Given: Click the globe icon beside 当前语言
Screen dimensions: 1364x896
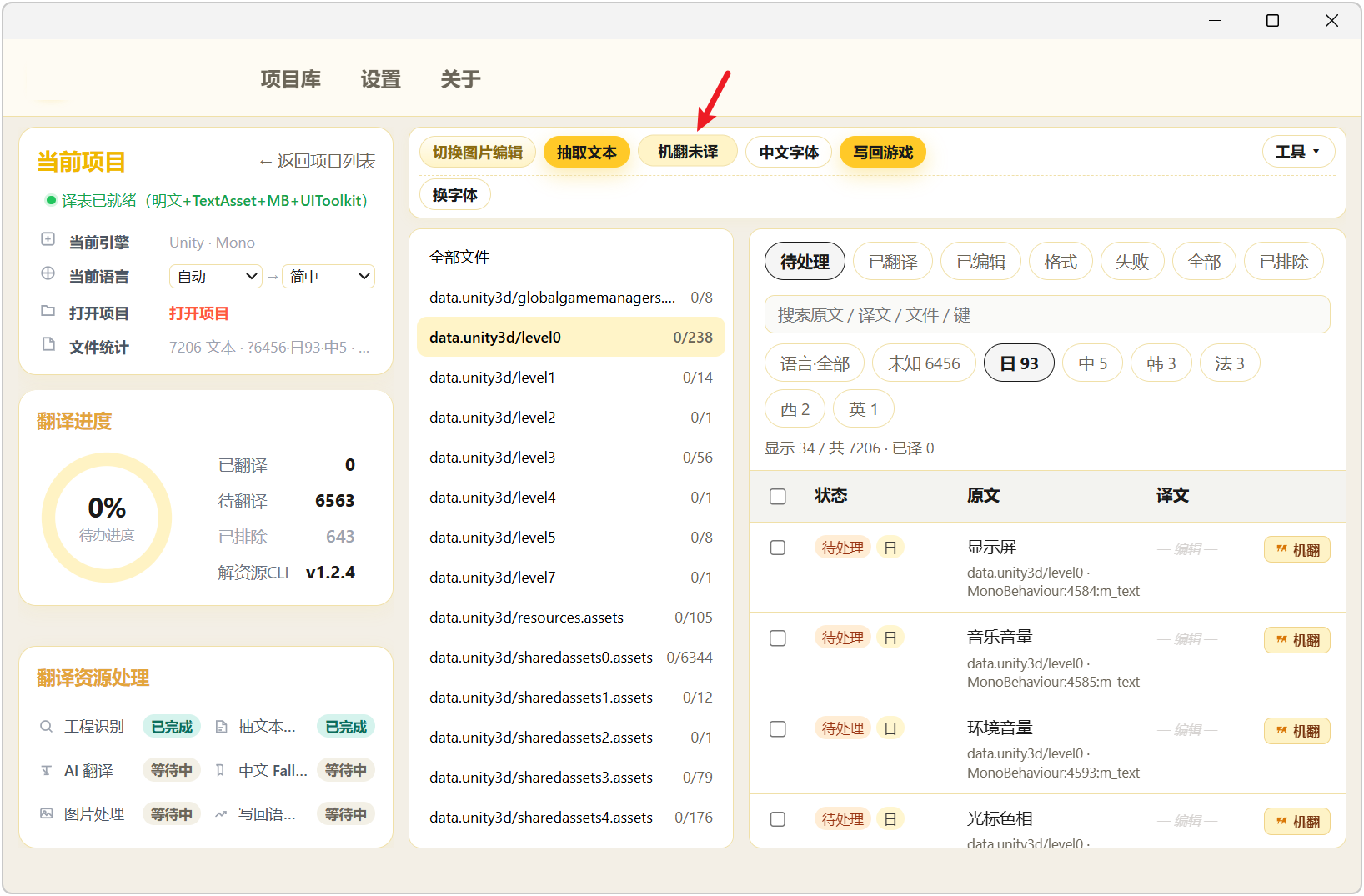Looking at the screenshot, I should click(48, 273).
